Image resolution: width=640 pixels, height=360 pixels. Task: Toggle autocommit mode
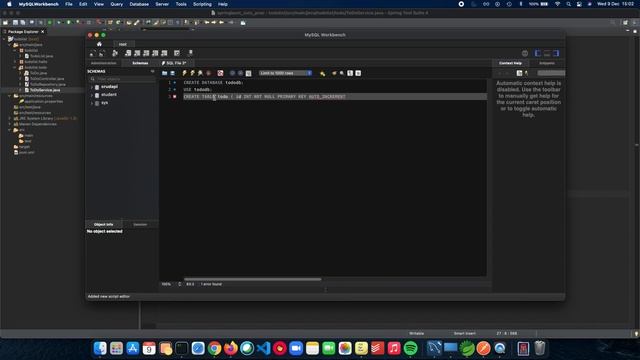tap(249, 73)
